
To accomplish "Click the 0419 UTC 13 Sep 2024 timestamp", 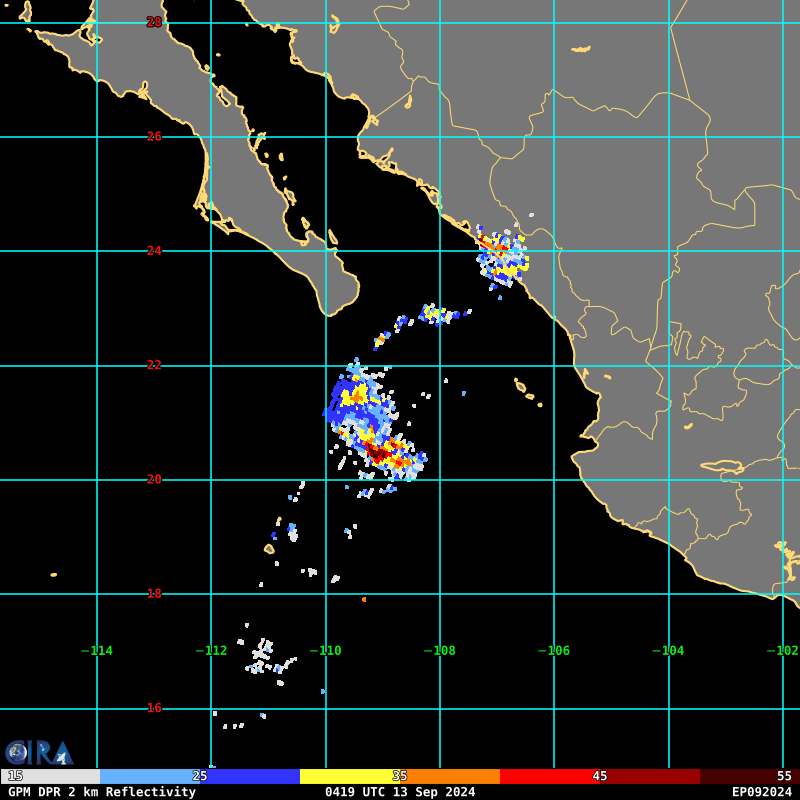I will click(400, 792).
